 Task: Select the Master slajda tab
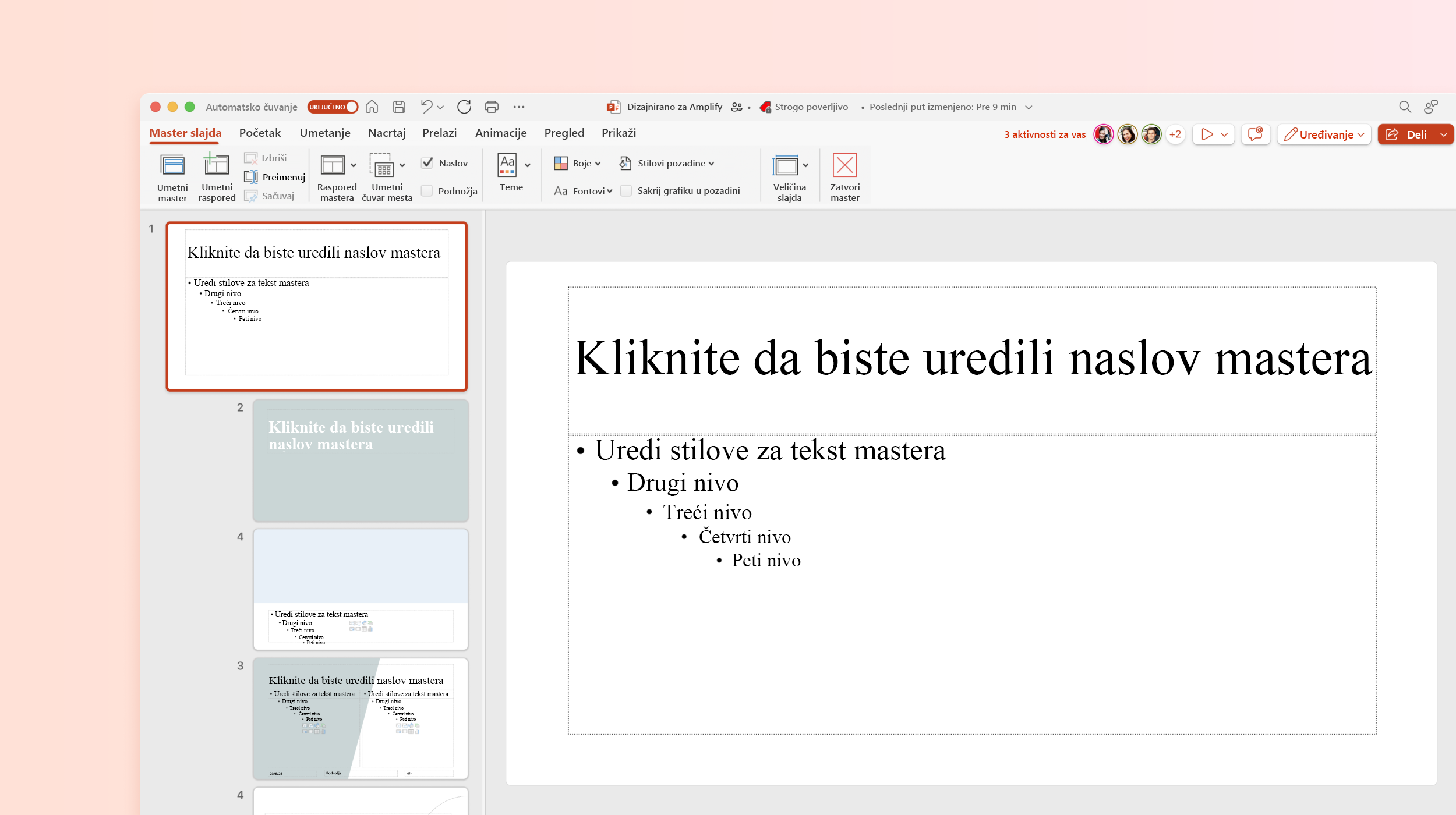pos(185,133)
